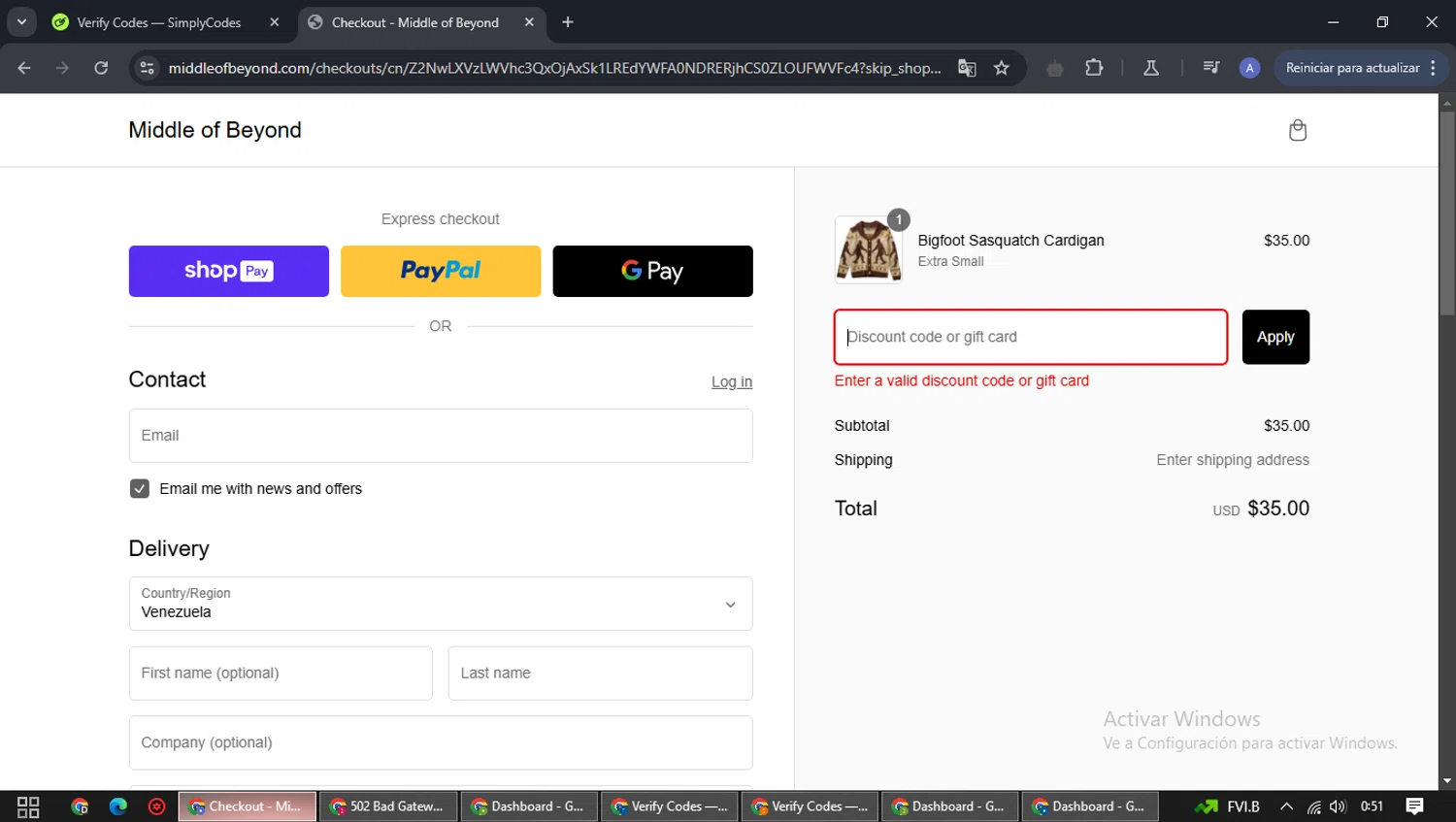This screenshot has height=822, width=1456.
Task: Pay with Shop Pay button
Action: click(229, 271)
